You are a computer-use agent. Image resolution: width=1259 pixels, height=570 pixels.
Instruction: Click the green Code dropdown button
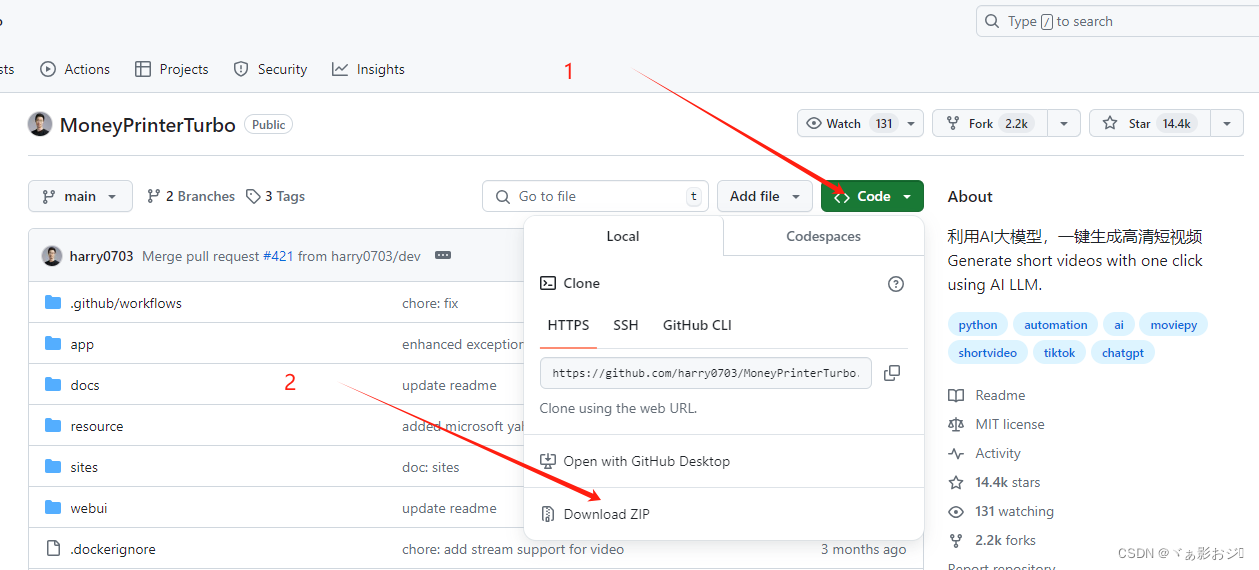[x=872, y=196]
